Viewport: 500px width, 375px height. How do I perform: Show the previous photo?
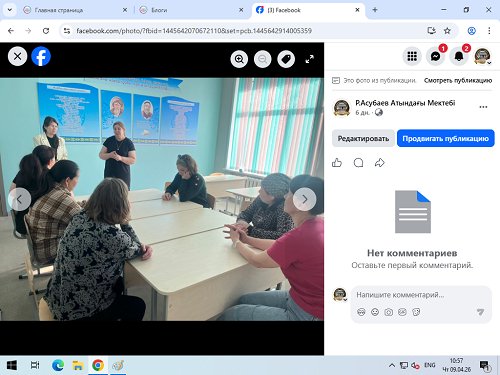pyautogui.click(x=20, y=199)
